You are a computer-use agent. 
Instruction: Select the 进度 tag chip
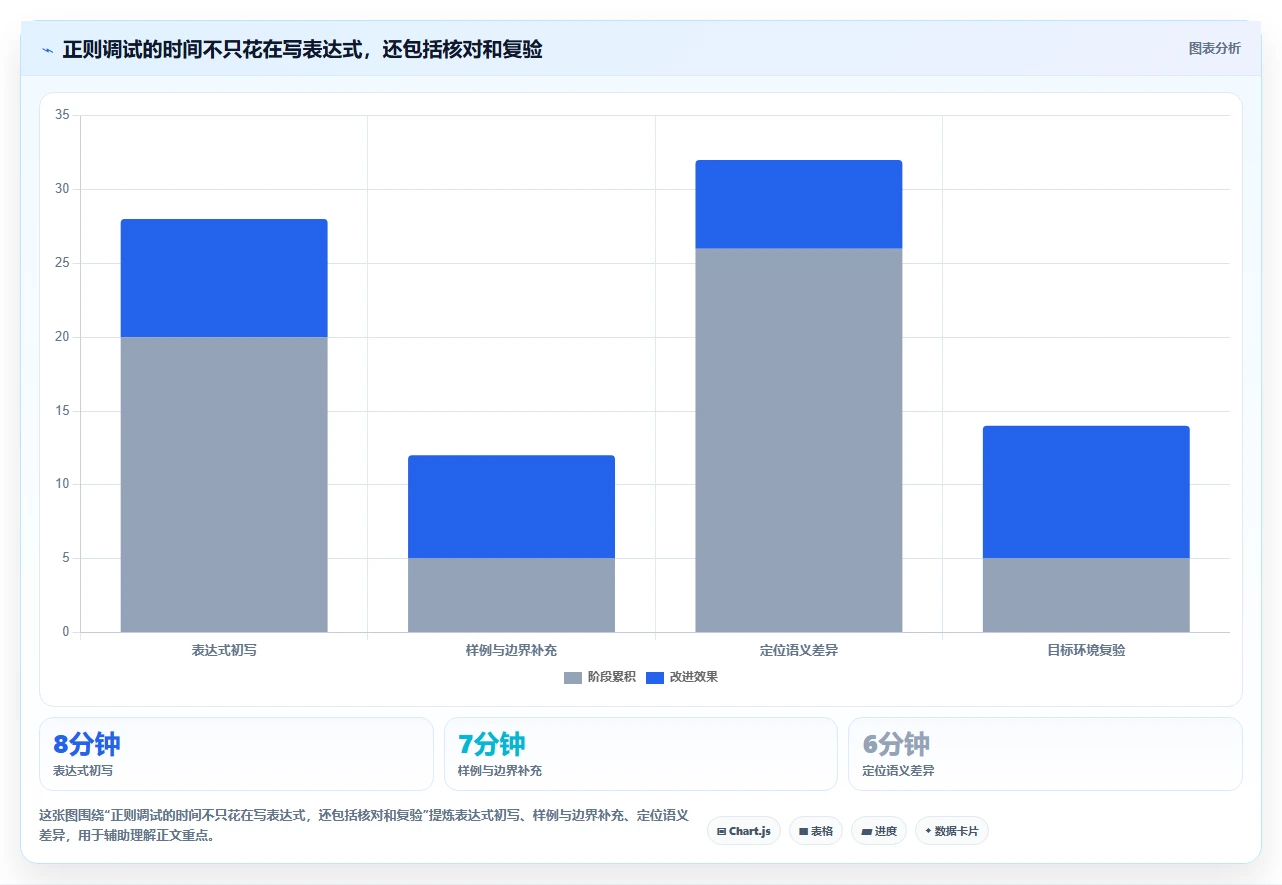coord(879,831)
